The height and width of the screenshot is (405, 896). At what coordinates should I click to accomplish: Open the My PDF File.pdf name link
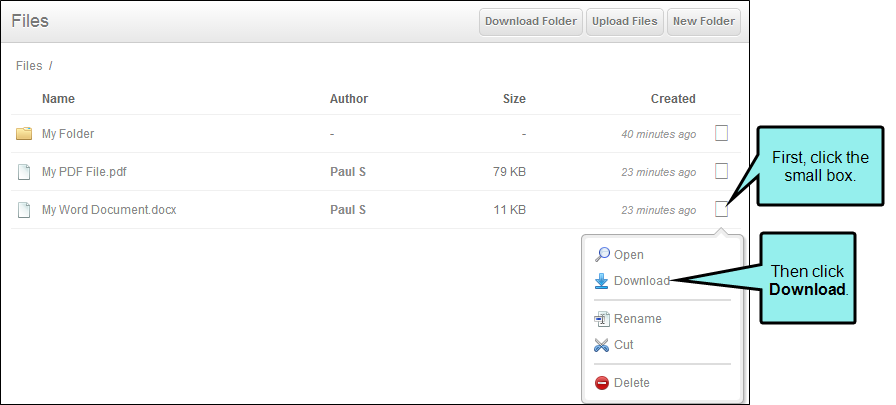tap(84, 172)
